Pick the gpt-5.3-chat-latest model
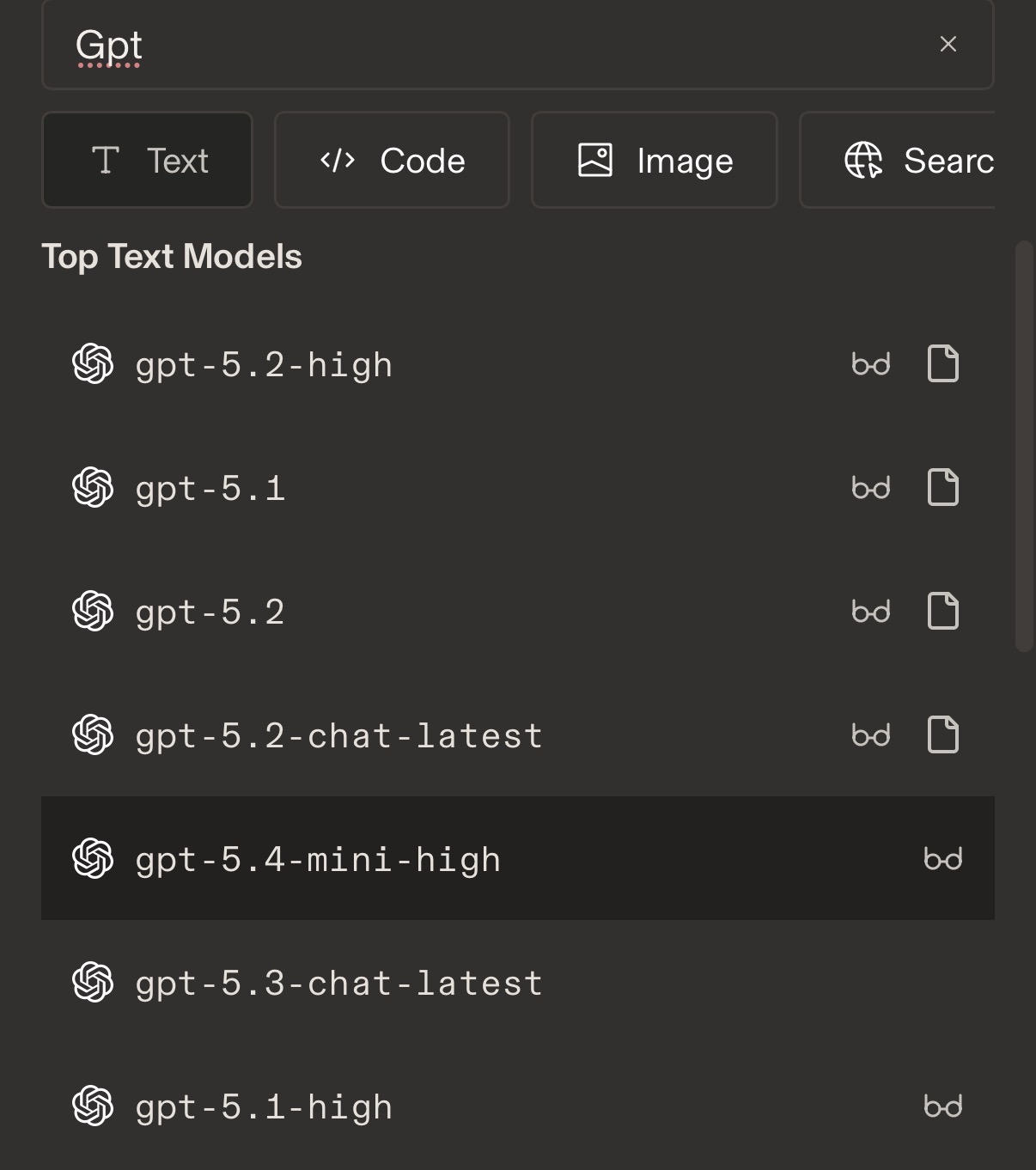 [x=518, y=982]
